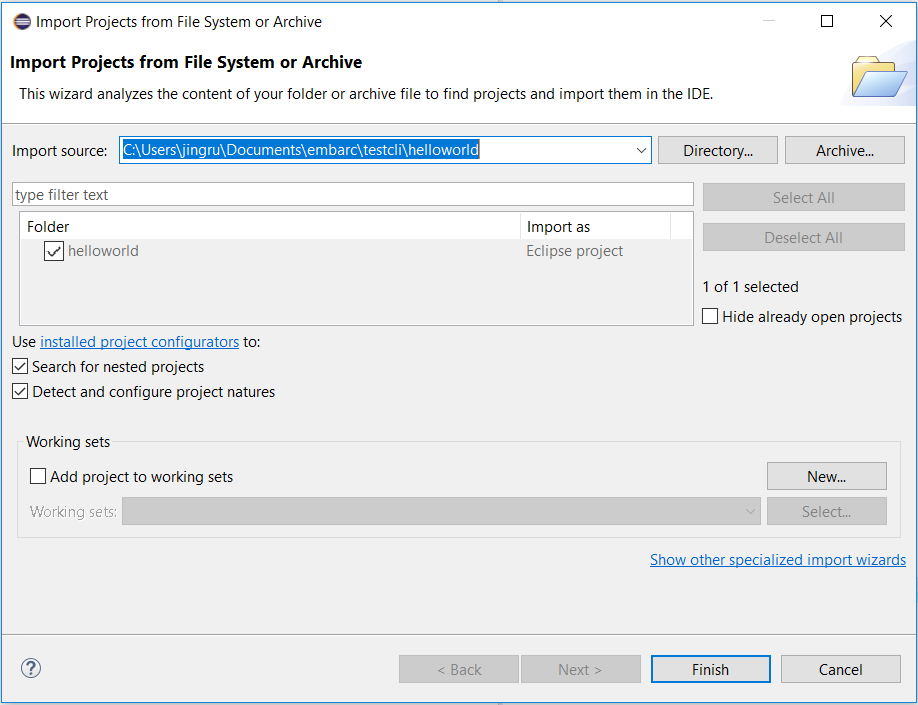The height and width of the screenshot is (705, 918).
Task: Click the Back button
Action: tap(459, 669)
